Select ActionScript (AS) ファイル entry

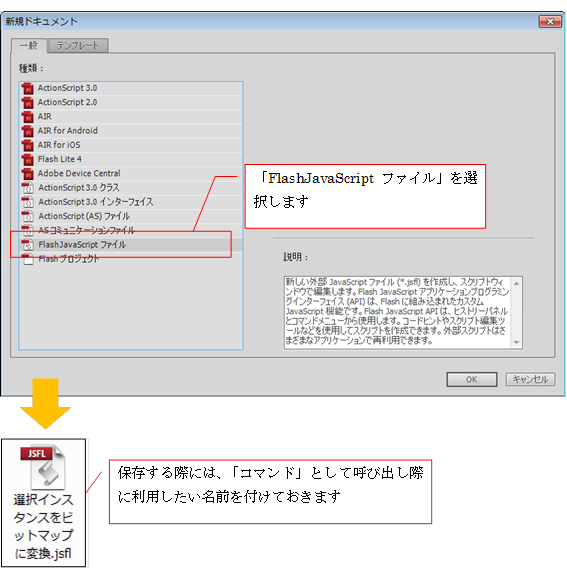click(131, 216)
